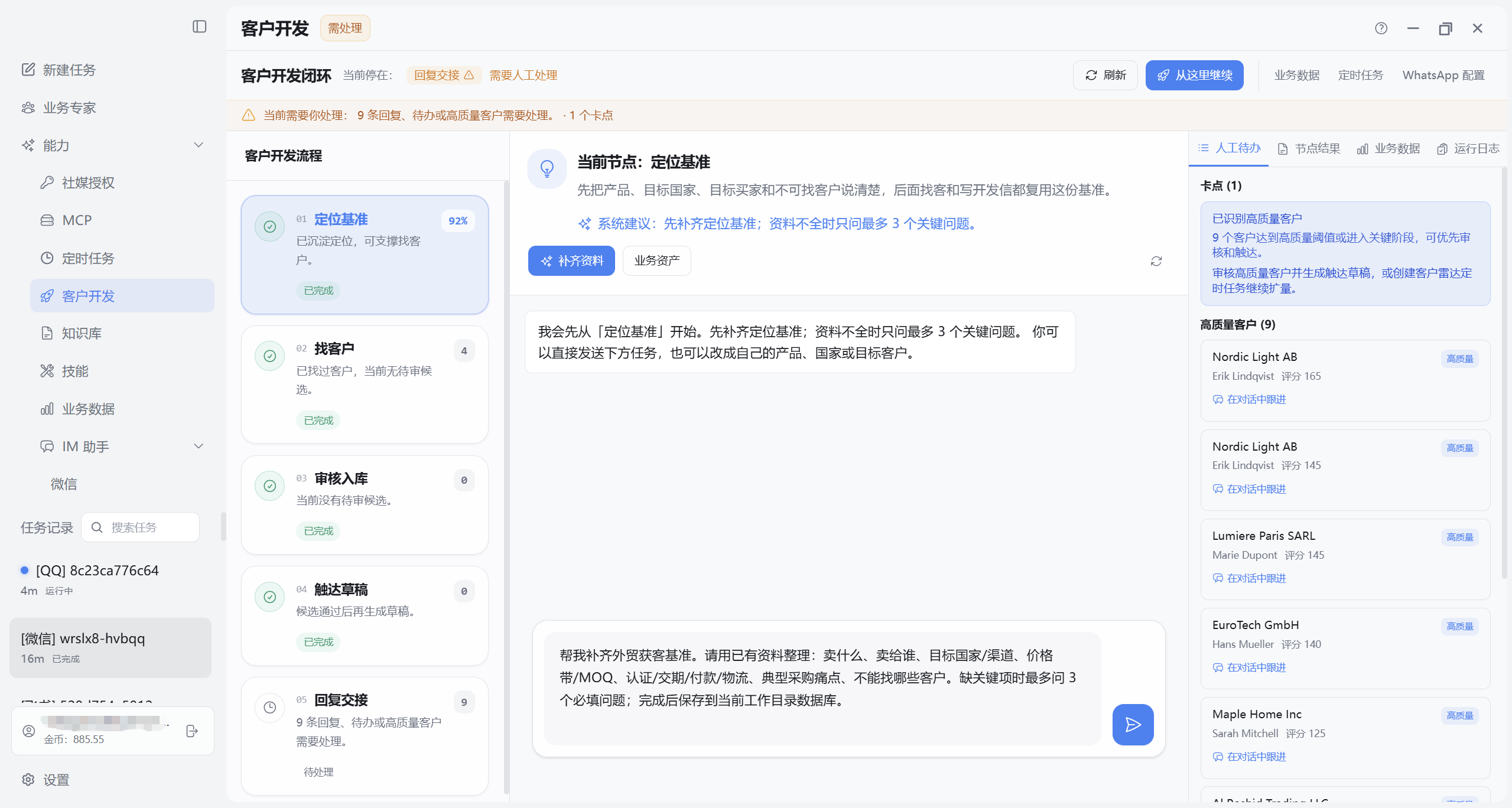1512x808 pixels.
Task: Select step 02 找客户 card
Action: (x=365, y=384)
